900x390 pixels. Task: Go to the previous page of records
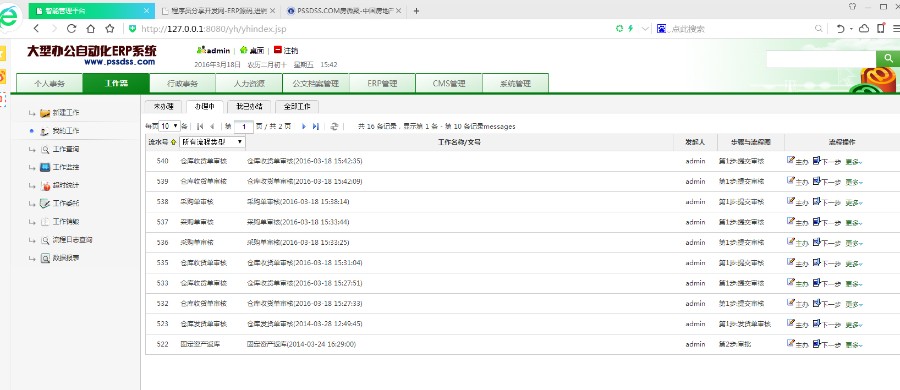[x=212, y=126]
